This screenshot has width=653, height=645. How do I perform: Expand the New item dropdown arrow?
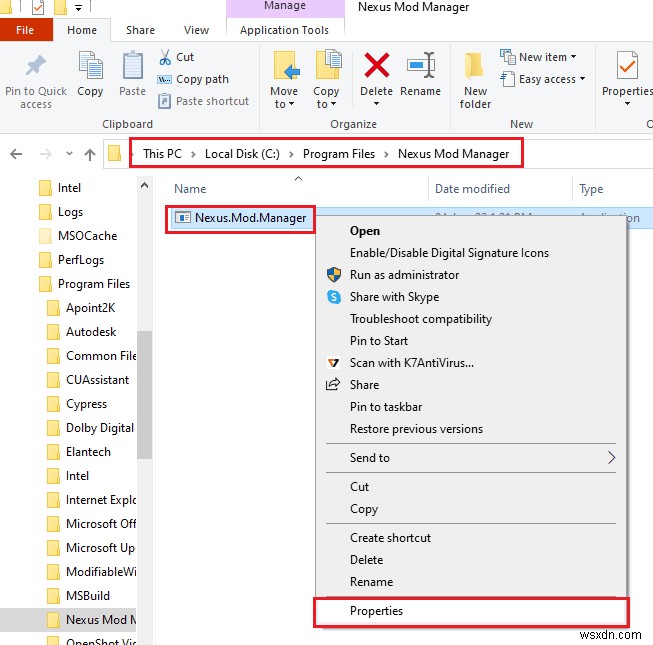[573, 57]
